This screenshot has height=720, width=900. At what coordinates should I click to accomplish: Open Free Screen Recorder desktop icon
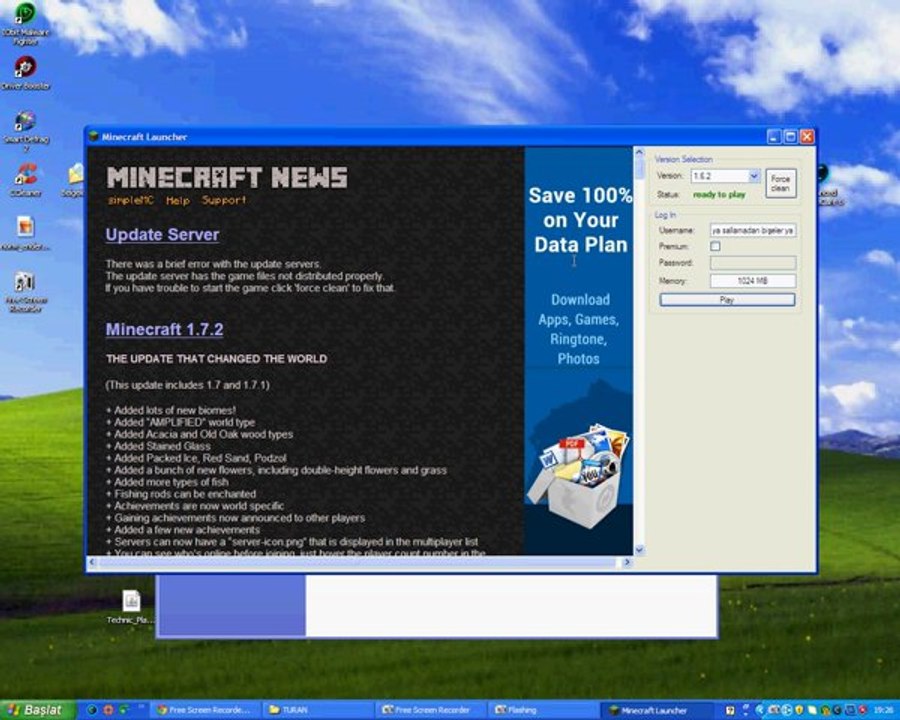click(x=25, y=291)
